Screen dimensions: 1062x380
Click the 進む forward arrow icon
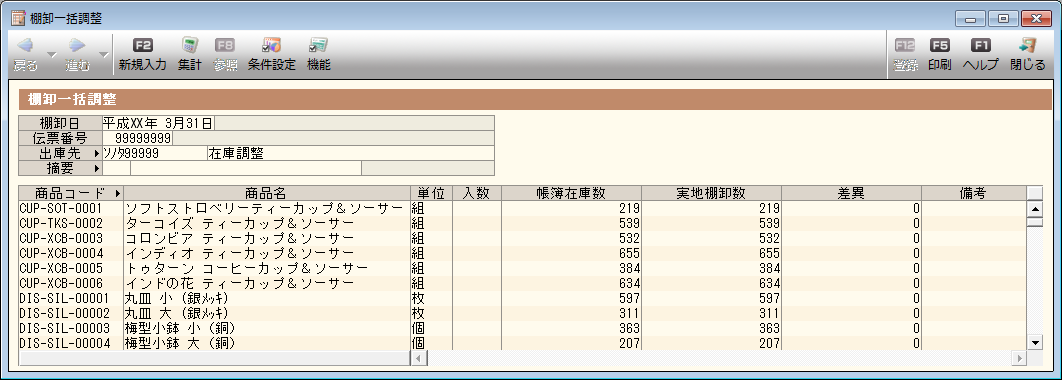(x=77, y=45)
